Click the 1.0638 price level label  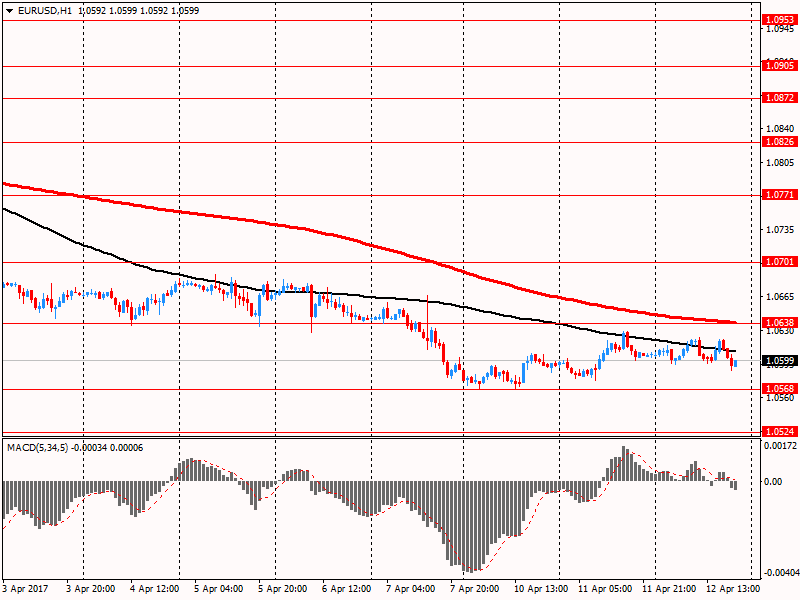(779, 322)
